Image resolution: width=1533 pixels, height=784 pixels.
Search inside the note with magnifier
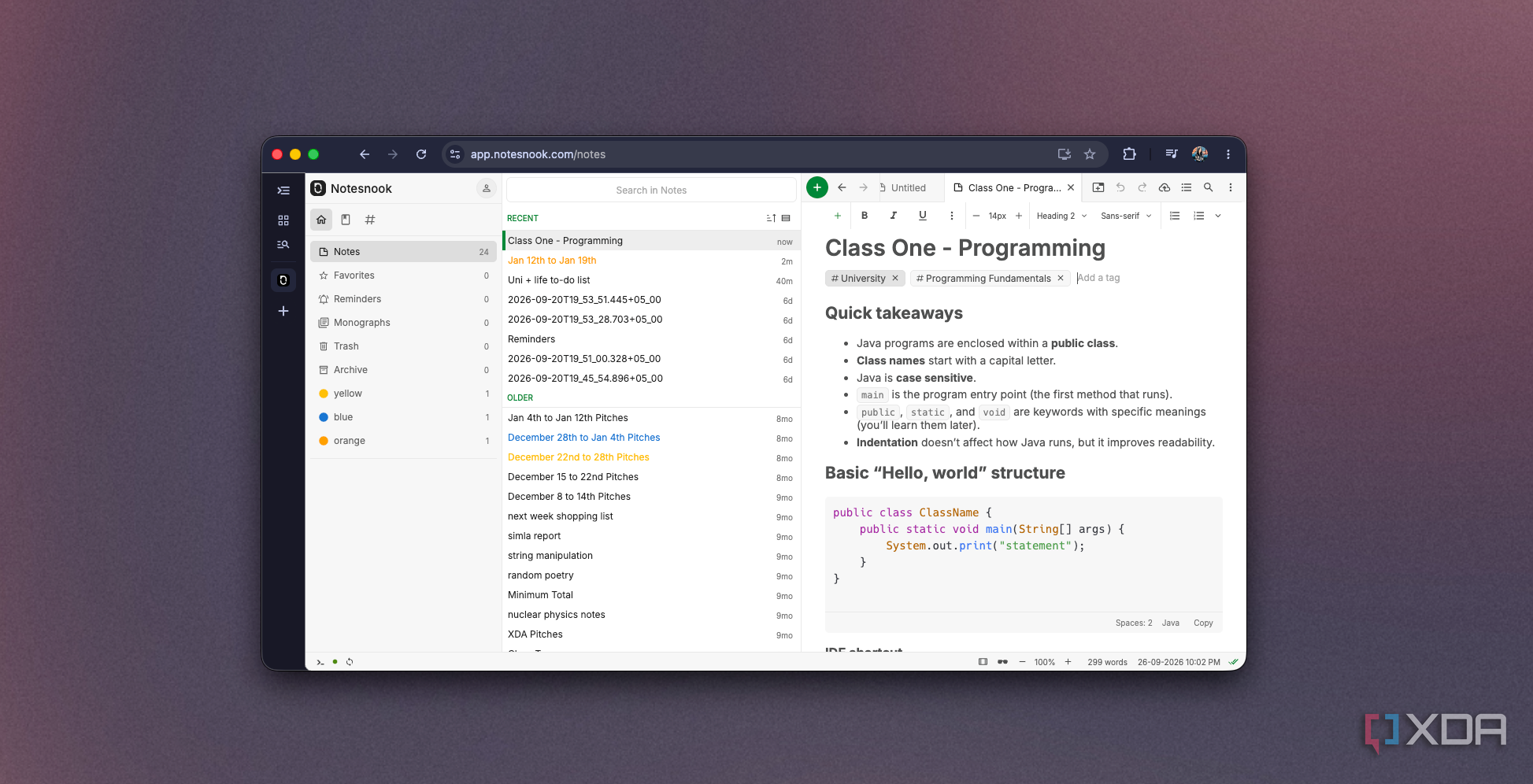coord(1209,187)
